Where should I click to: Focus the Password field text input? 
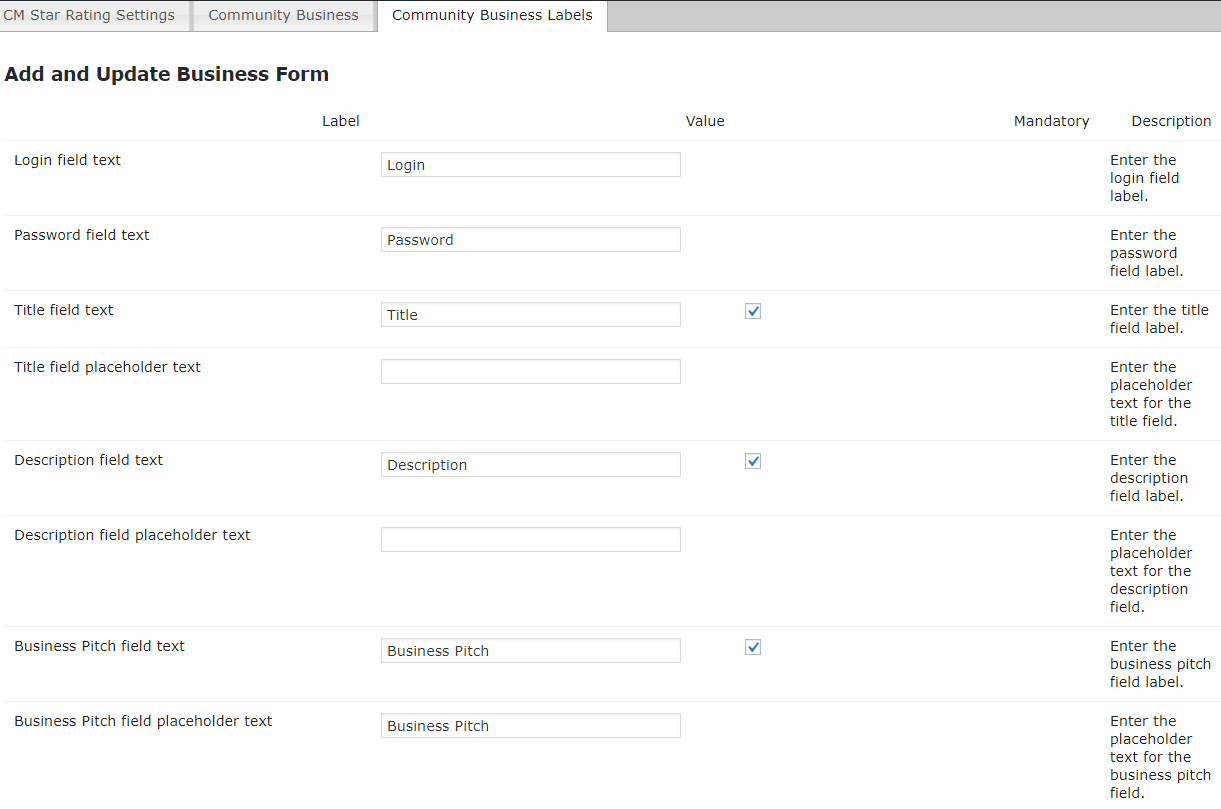click(x=530, y=240)
